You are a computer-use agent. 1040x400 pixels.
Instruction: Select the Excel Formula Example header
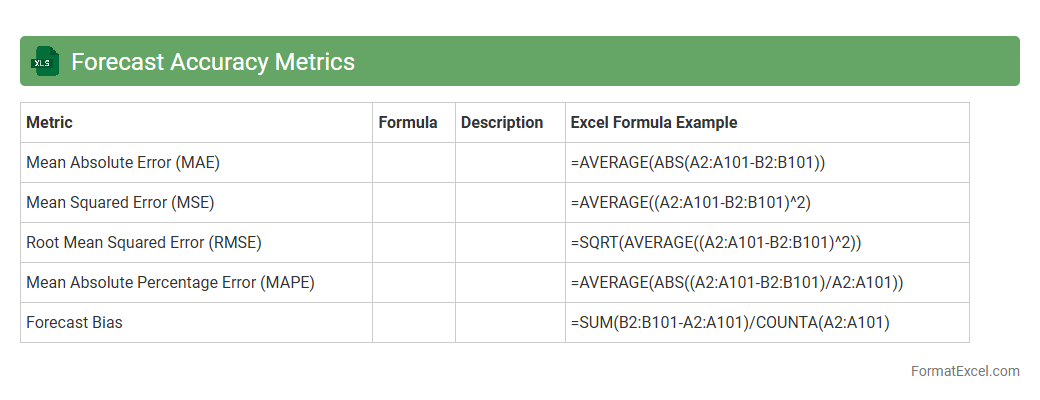(654, 123)
